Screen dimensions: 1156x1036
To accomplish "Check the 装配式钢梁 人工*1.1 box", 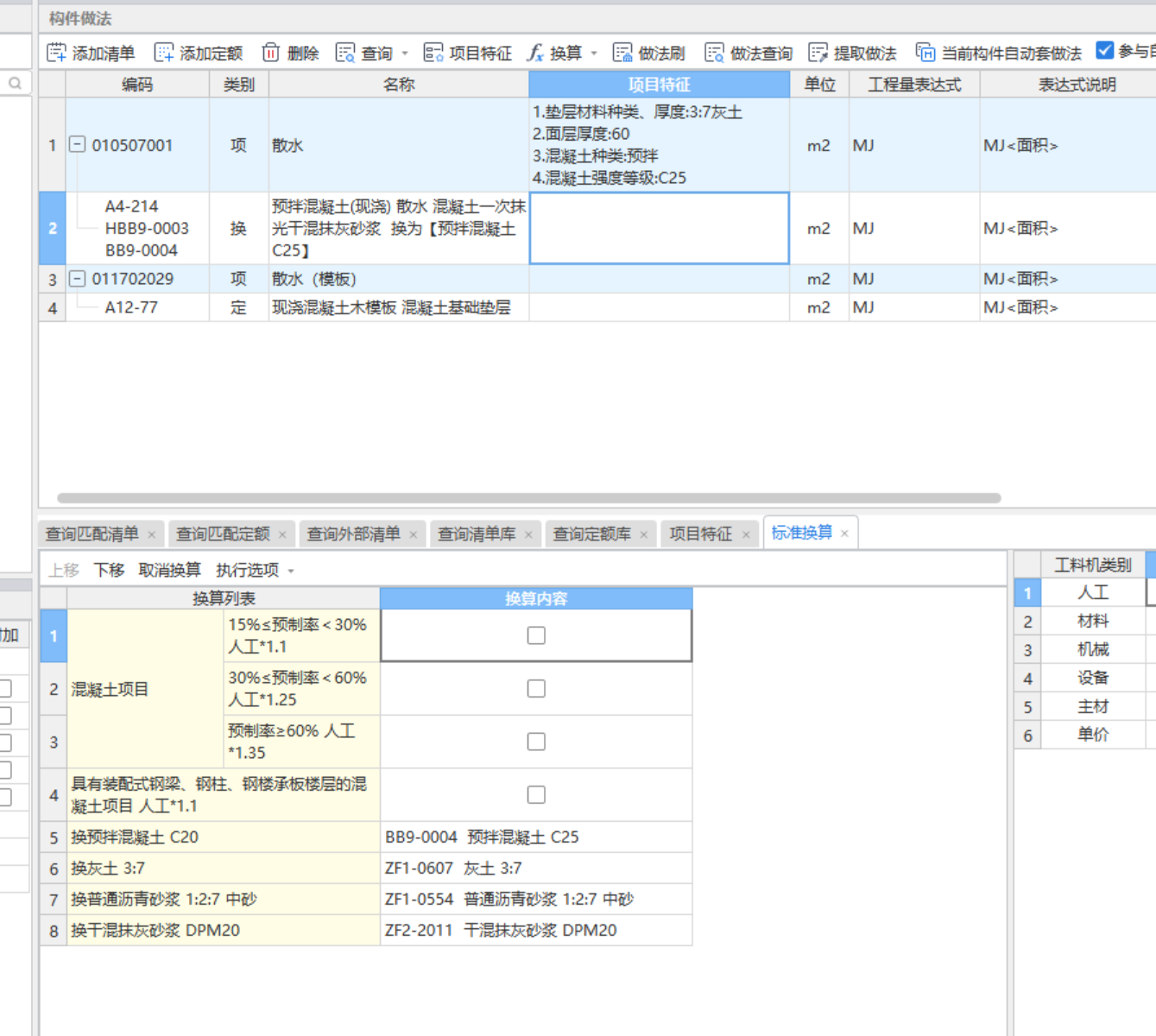I will pos(536,794).
